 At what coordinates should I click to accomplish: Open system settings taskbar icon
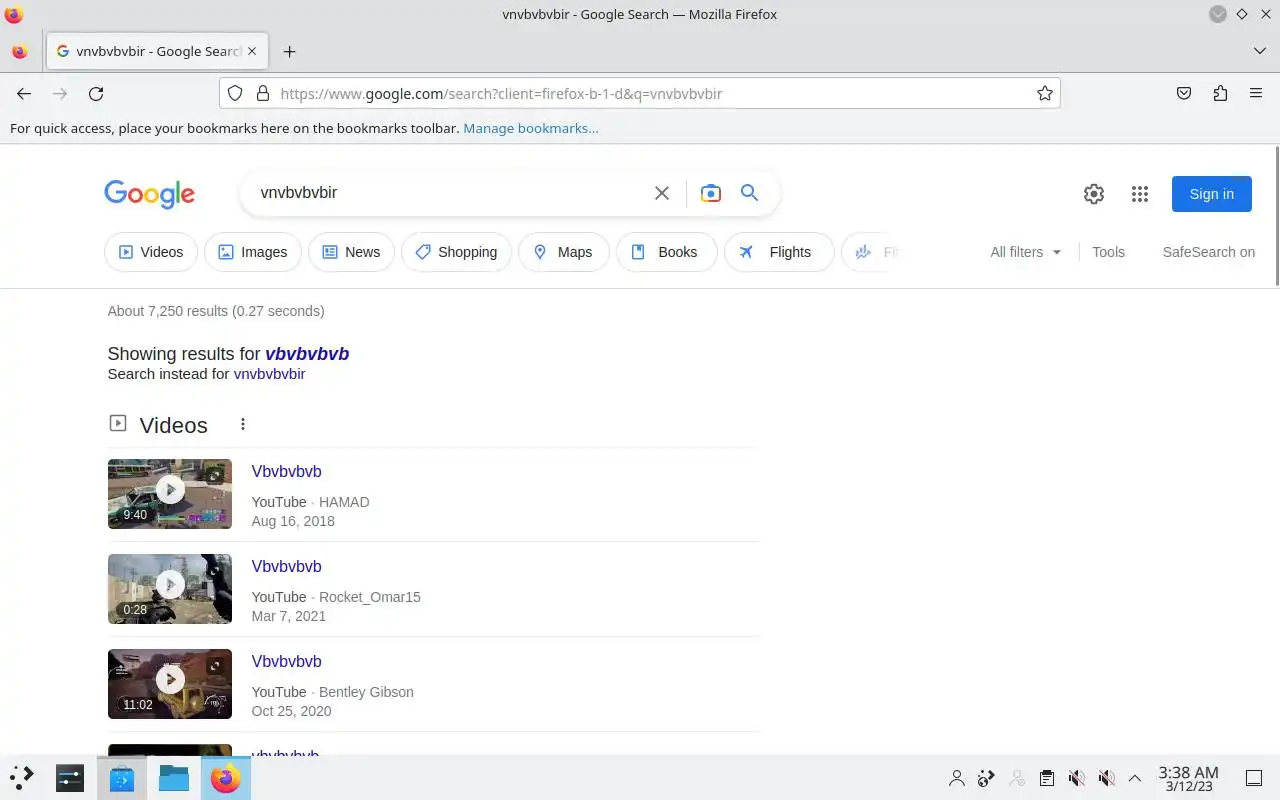click(x=70, y=777)
